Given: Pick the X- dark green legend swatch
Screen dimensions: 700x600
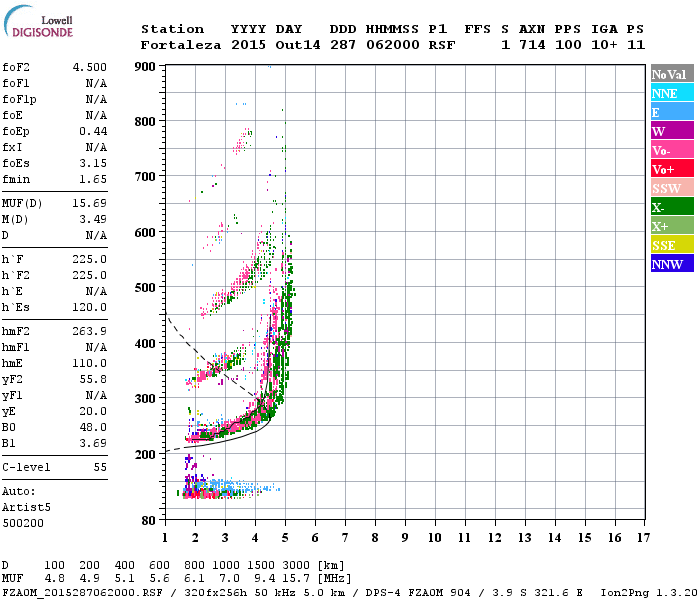Looking at the screenshot, I should [x=672, y=206].
